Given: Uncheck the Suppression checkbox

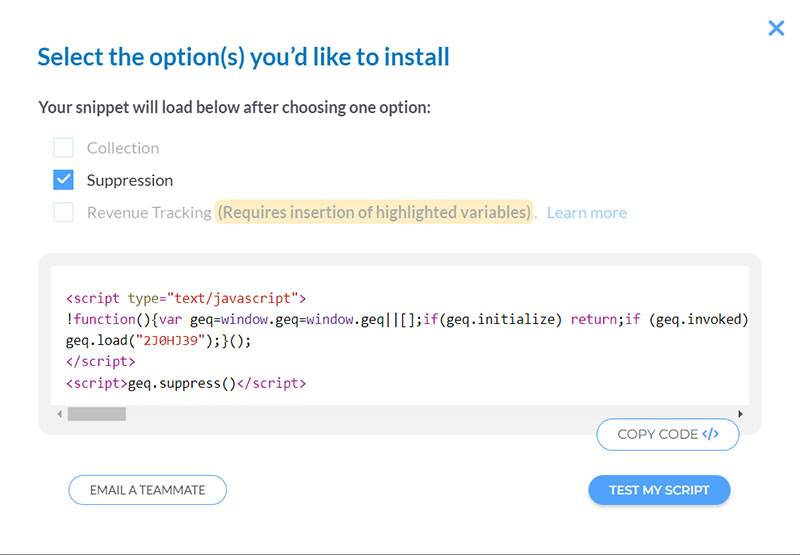Looking at the screenshot, I should [x=64, y=180].
